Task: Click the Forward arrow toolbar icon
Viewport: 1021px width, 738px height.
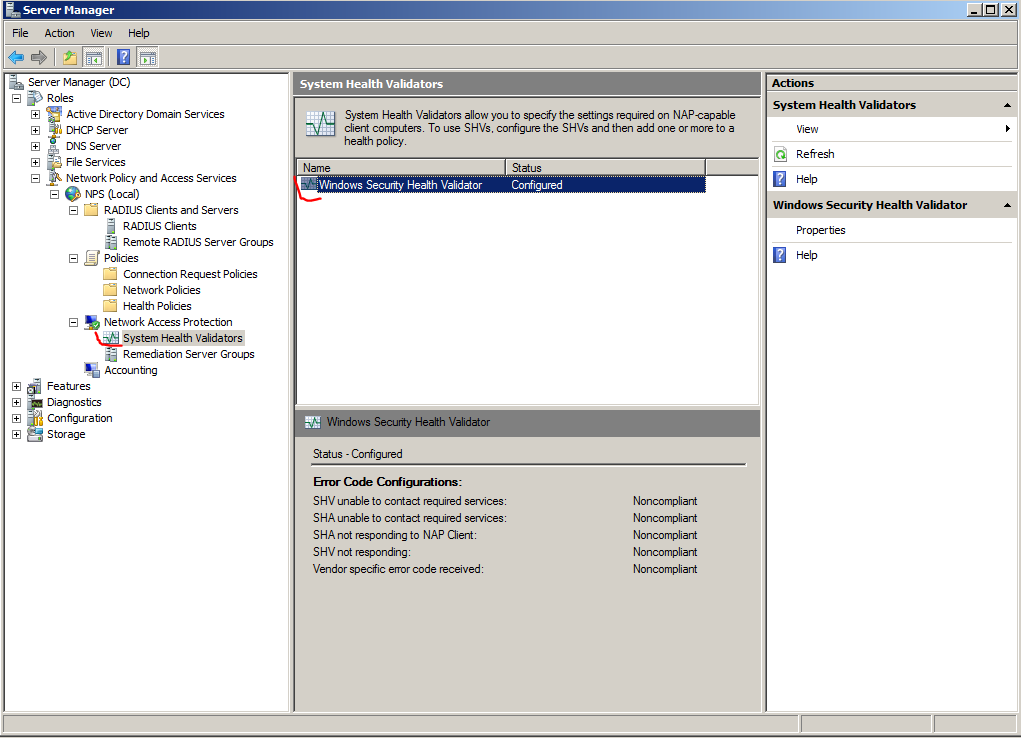Action: tap(39, 57)
